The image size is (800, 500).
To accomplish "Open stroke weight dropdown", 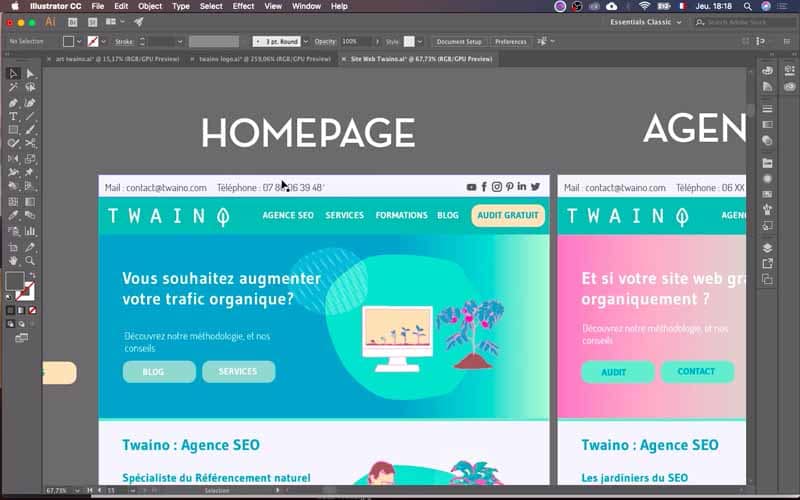I will [180, 41].
